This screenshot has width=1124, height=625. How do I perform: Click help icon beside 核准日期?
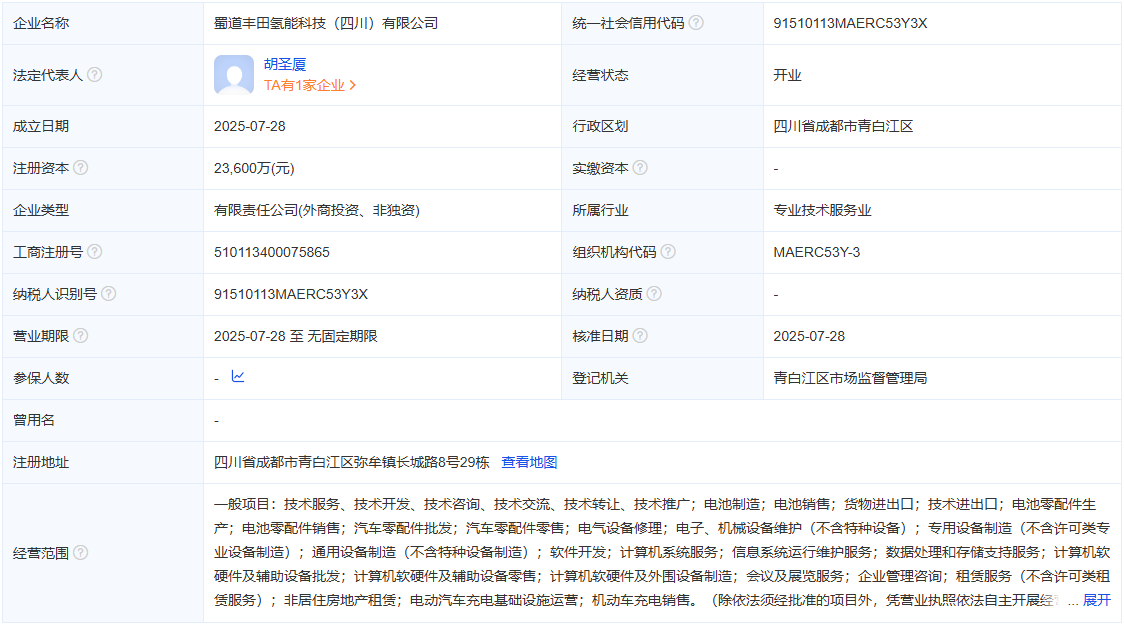(x=640, y=336)
